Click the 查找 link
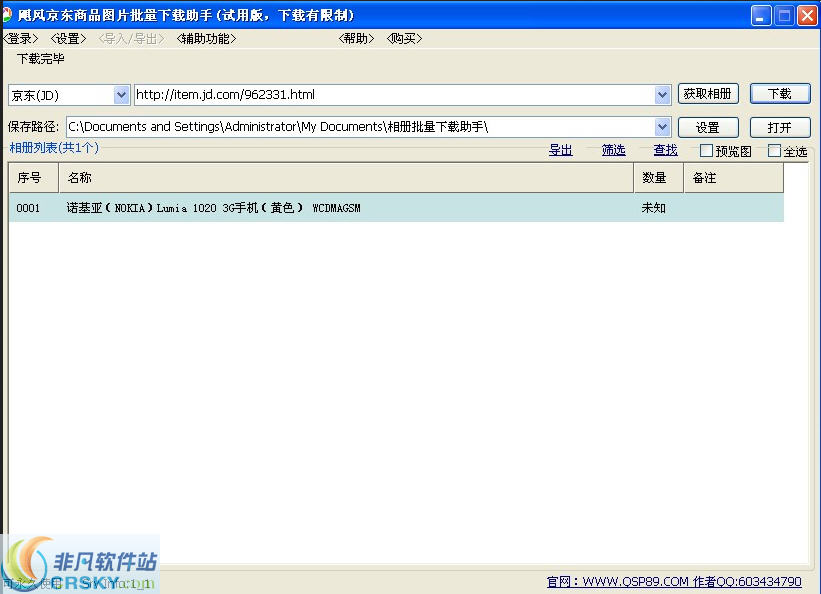Image resolution: width=821 pixels, height=594 pixels. pyautogui.click(x=665, y=150)
